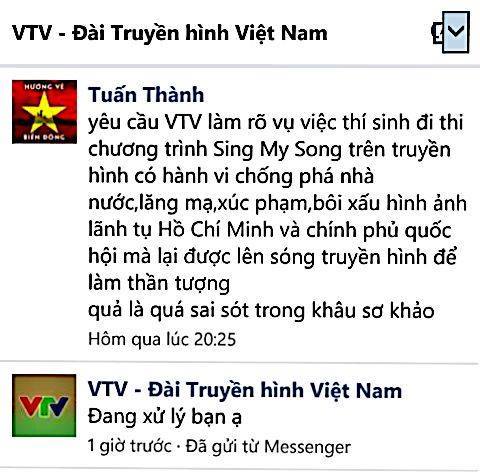Click the line 'làm thần tượng'
This screenshot has width=480, height=472.
pyautogui.click(x=159, y=284)
